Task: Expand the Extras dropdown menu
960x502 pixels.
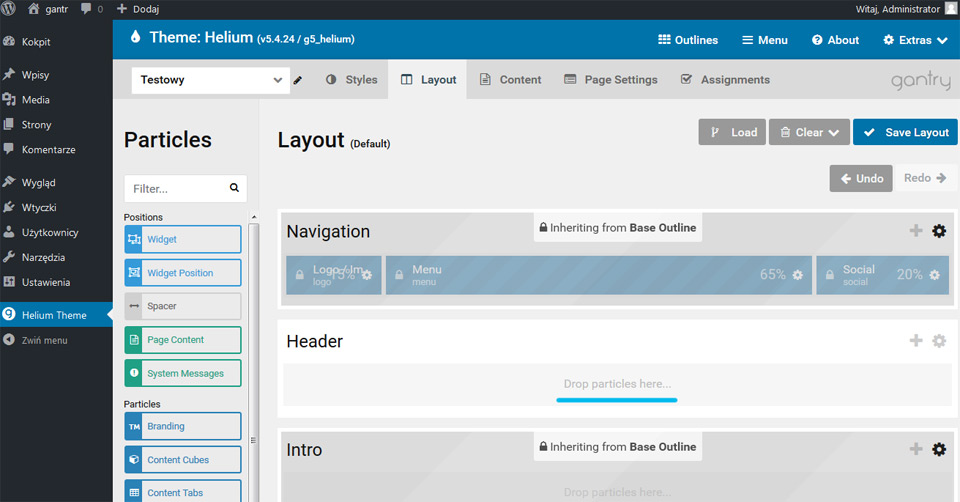Action: (915, 40)
